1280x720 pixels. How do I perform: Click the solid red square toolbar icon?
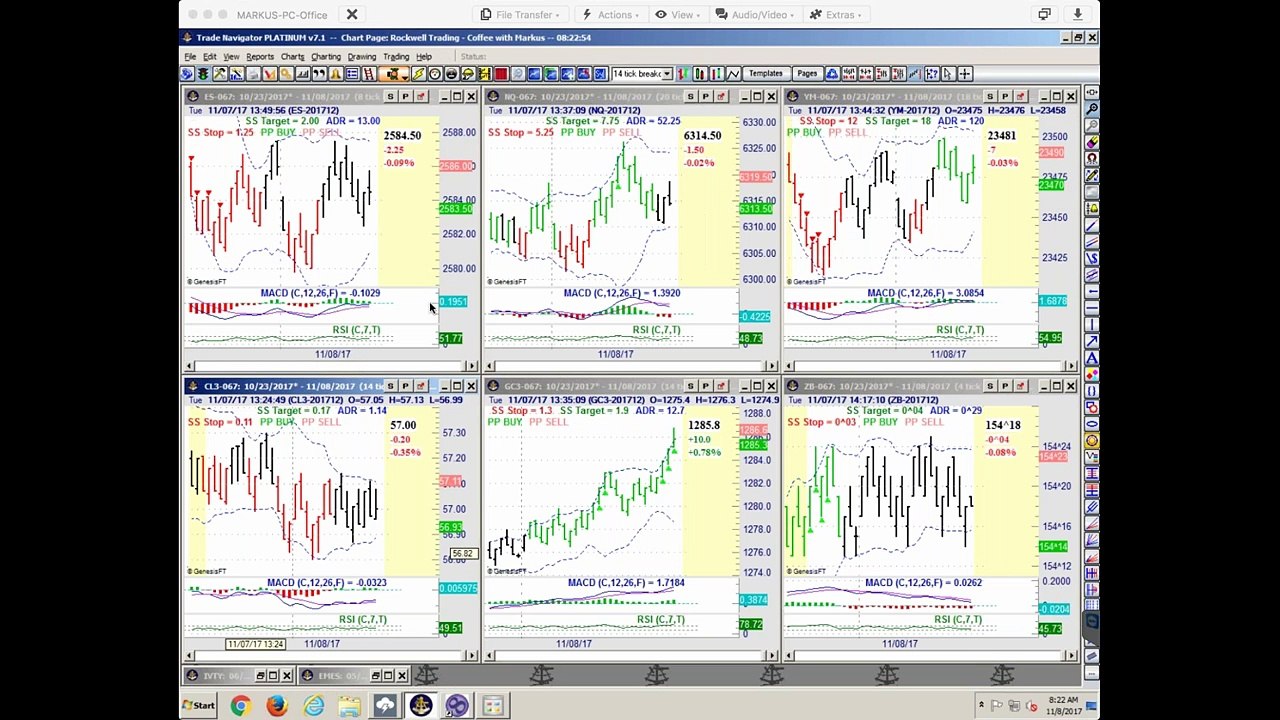[x=501, y=73]
